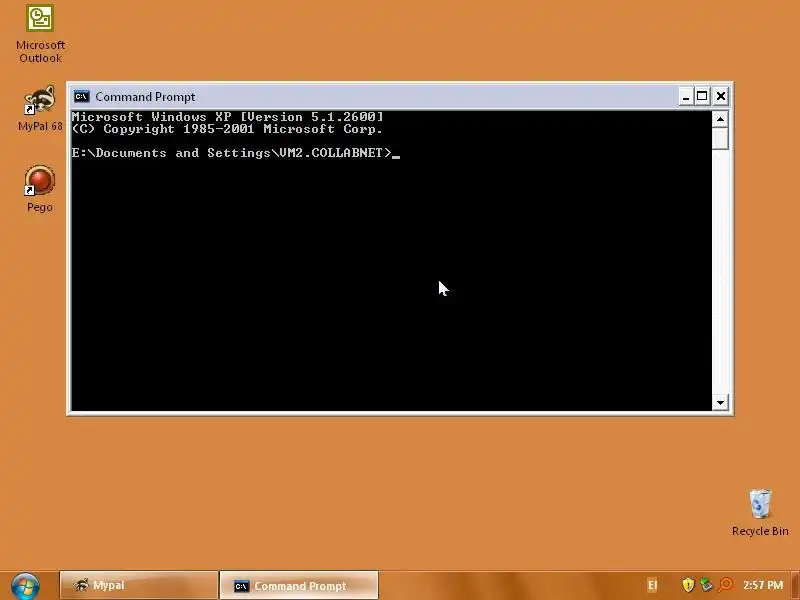Minimize the Command Prompt window
800x600 pixels.
point(686,96)
